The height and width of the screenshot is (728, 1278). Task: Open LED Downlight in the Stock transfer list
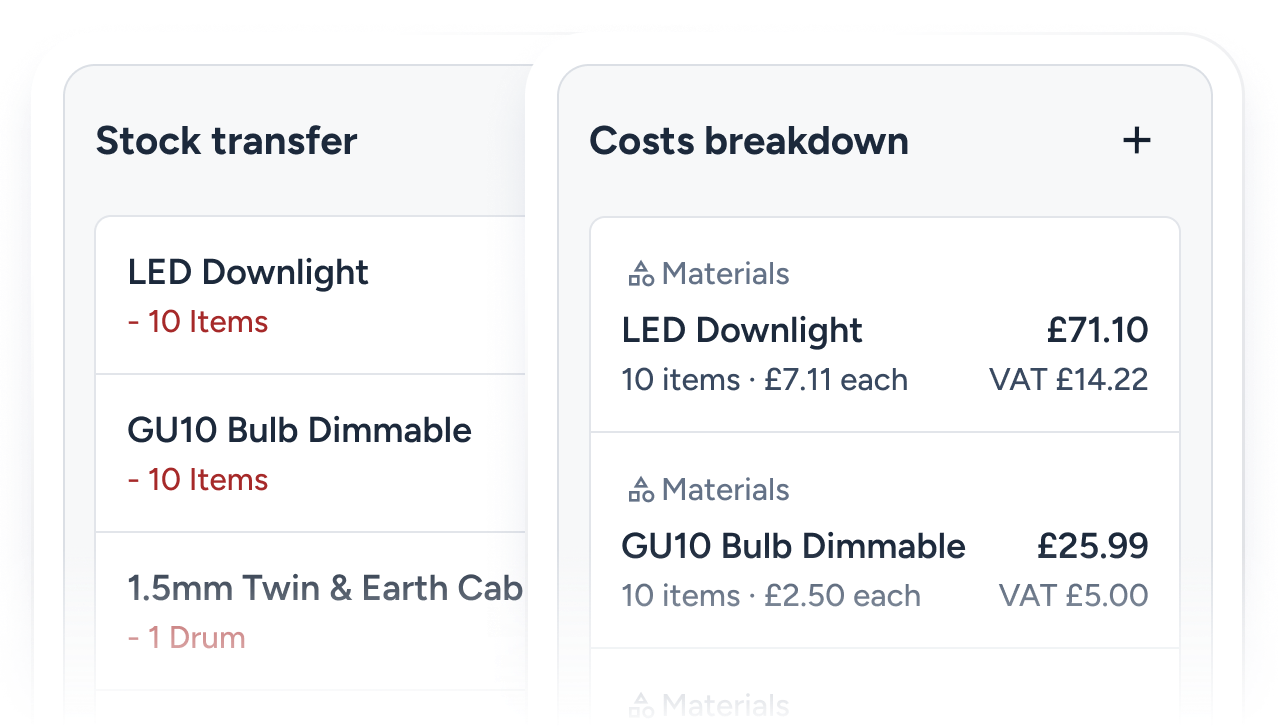(248, 272)
